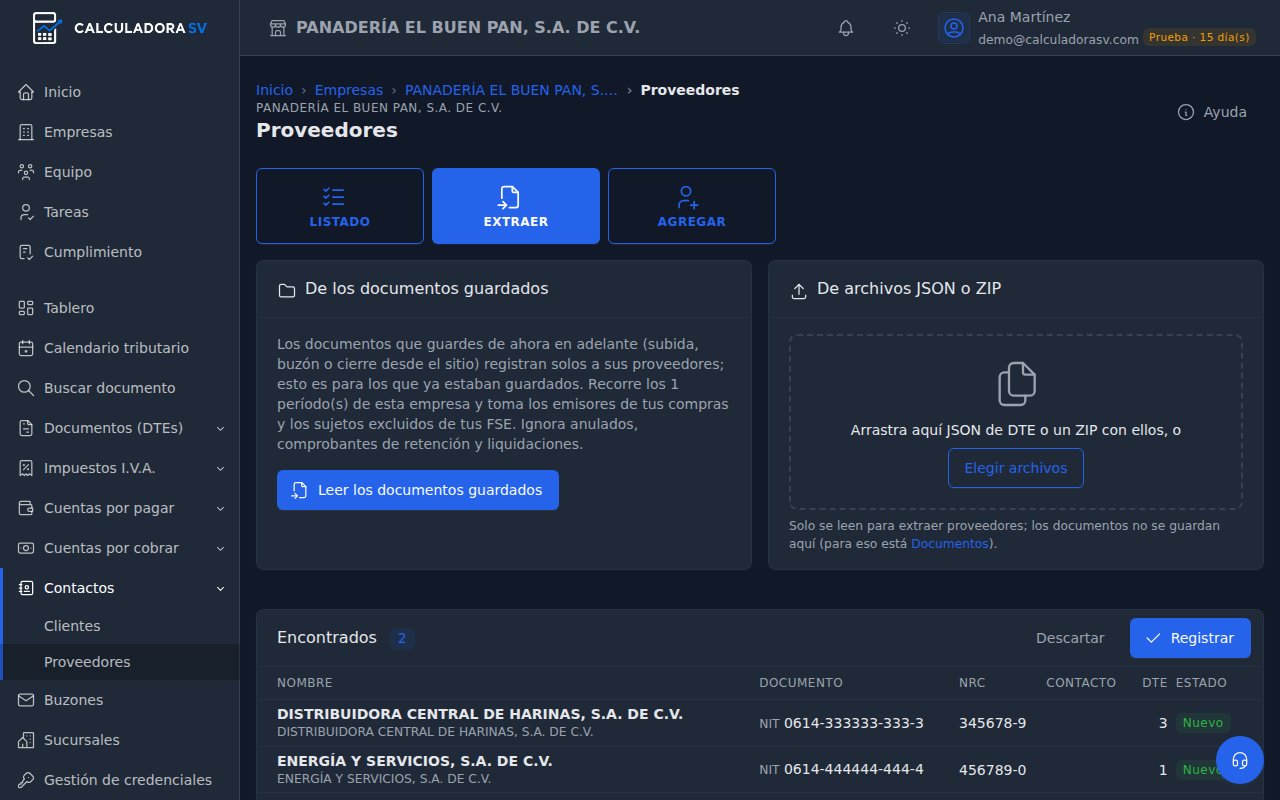Click the stacked files upload icon
The height and width of the screenshot is (800, 1280).
1016,384
